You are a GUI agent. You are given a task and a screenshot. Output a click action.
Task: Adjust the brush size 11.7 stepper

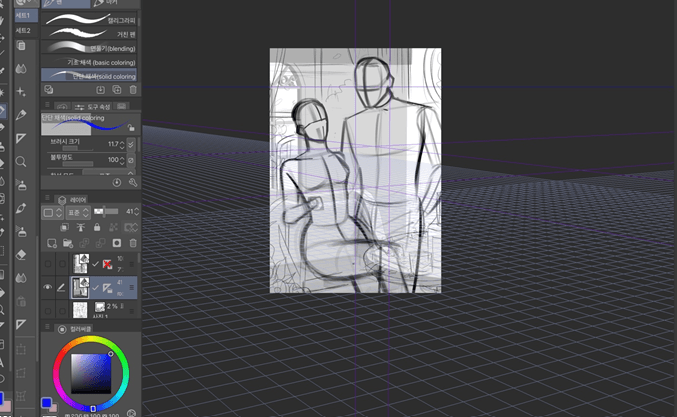click(122, 145)
